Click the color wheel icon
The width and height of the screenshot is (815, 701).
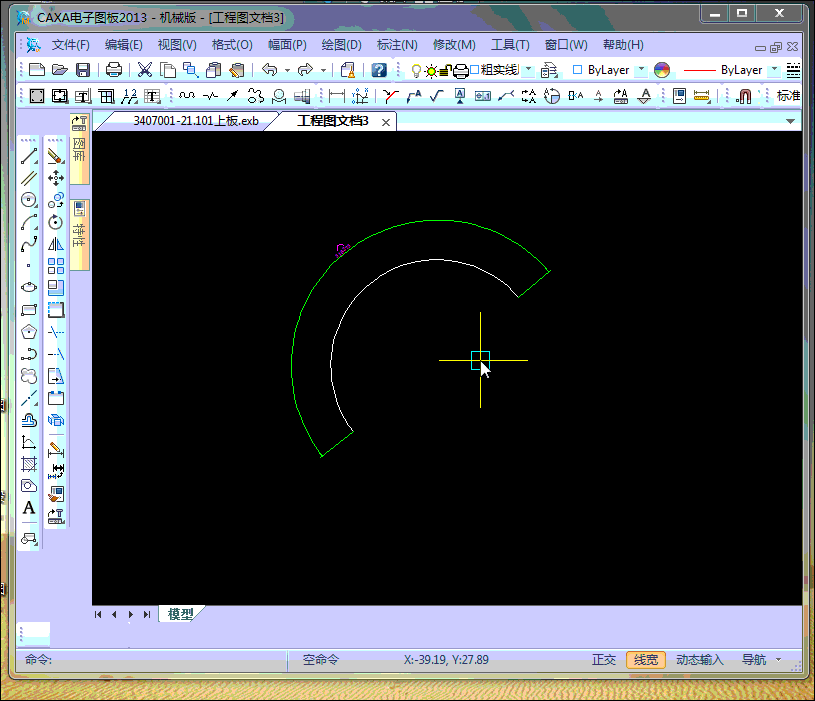point(662,70)
